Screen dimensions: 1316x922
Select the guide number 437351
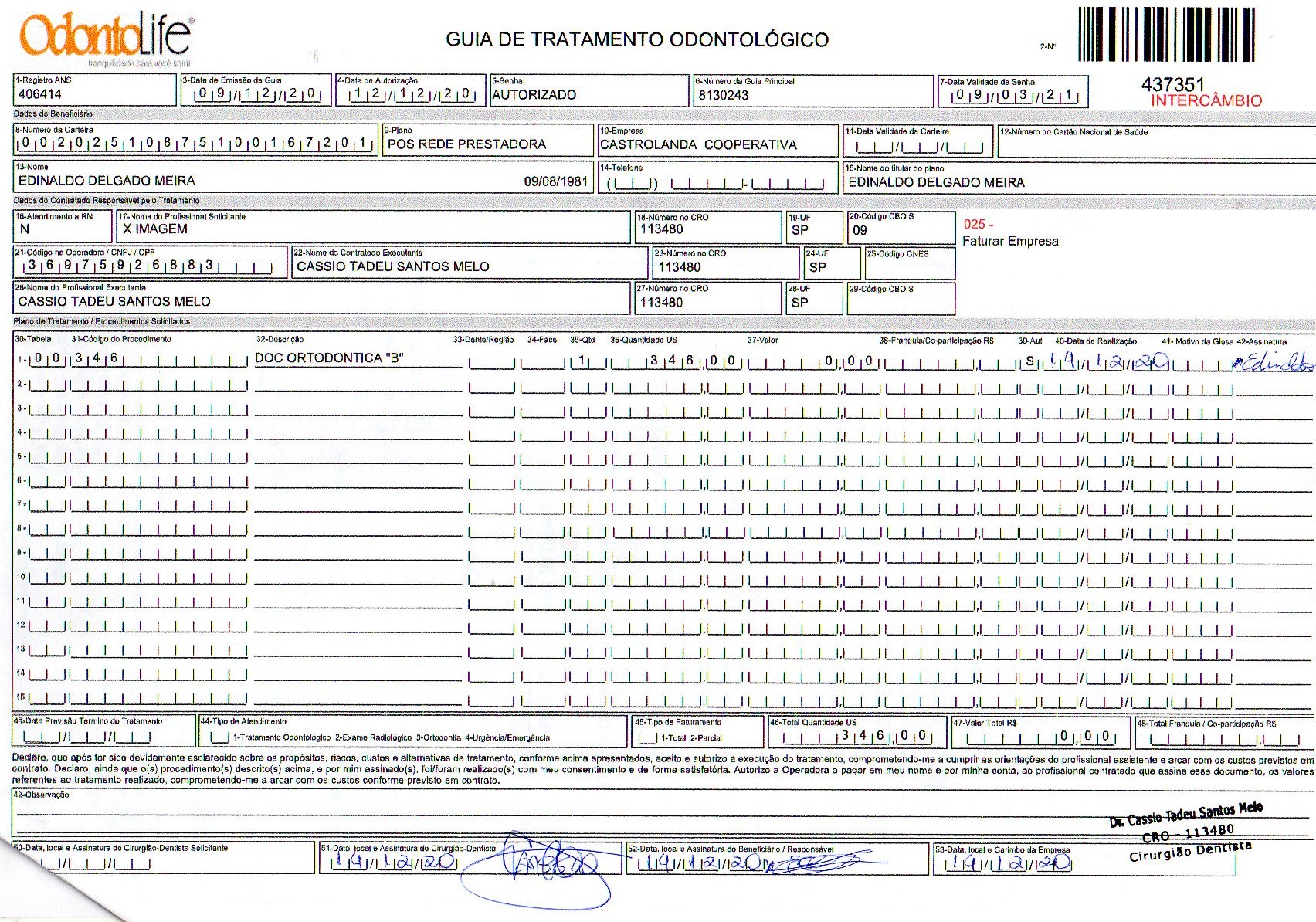[1172, 84]
